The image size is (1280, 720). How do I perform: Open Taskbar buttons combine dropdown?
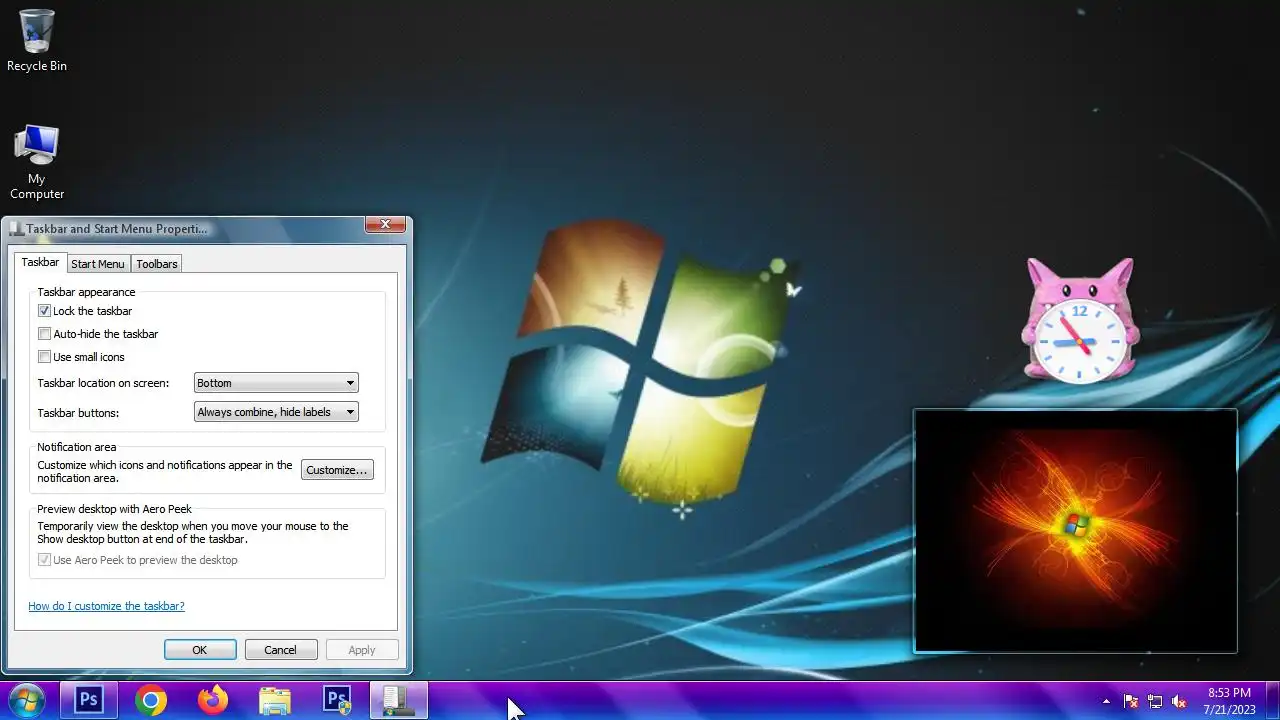(x=275, y=412)
